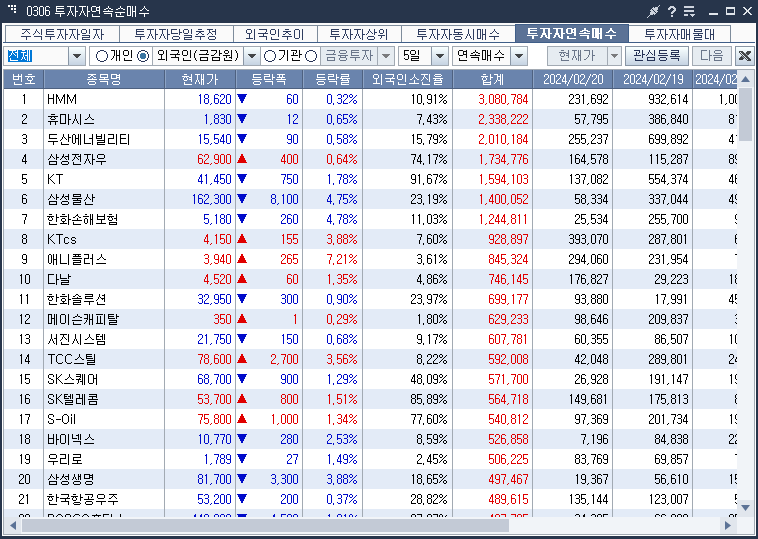Select the 서진시스템 stock name

(77, 339)
